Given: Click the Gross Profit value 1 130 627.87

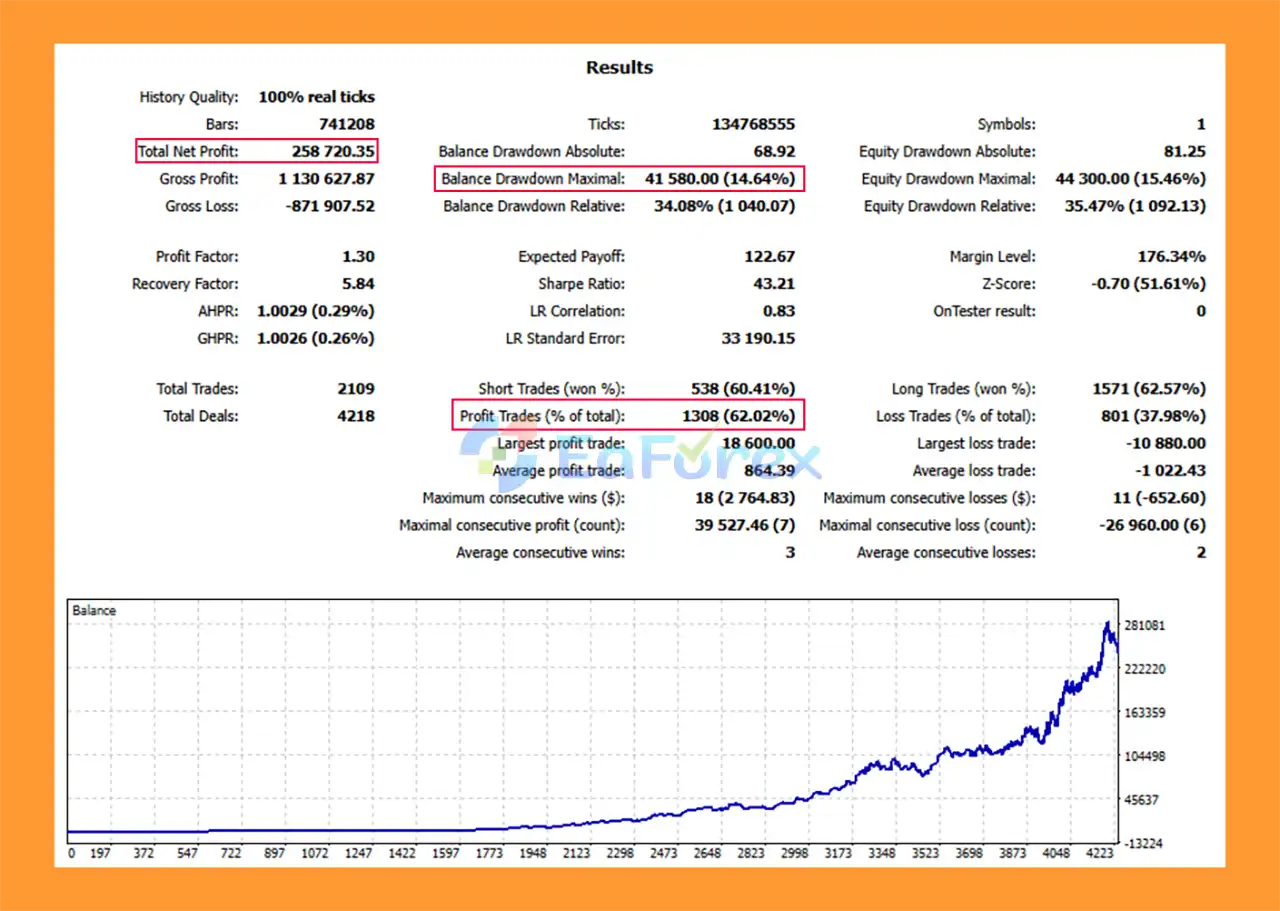Looking at the screenshot, I should point(326,179).
